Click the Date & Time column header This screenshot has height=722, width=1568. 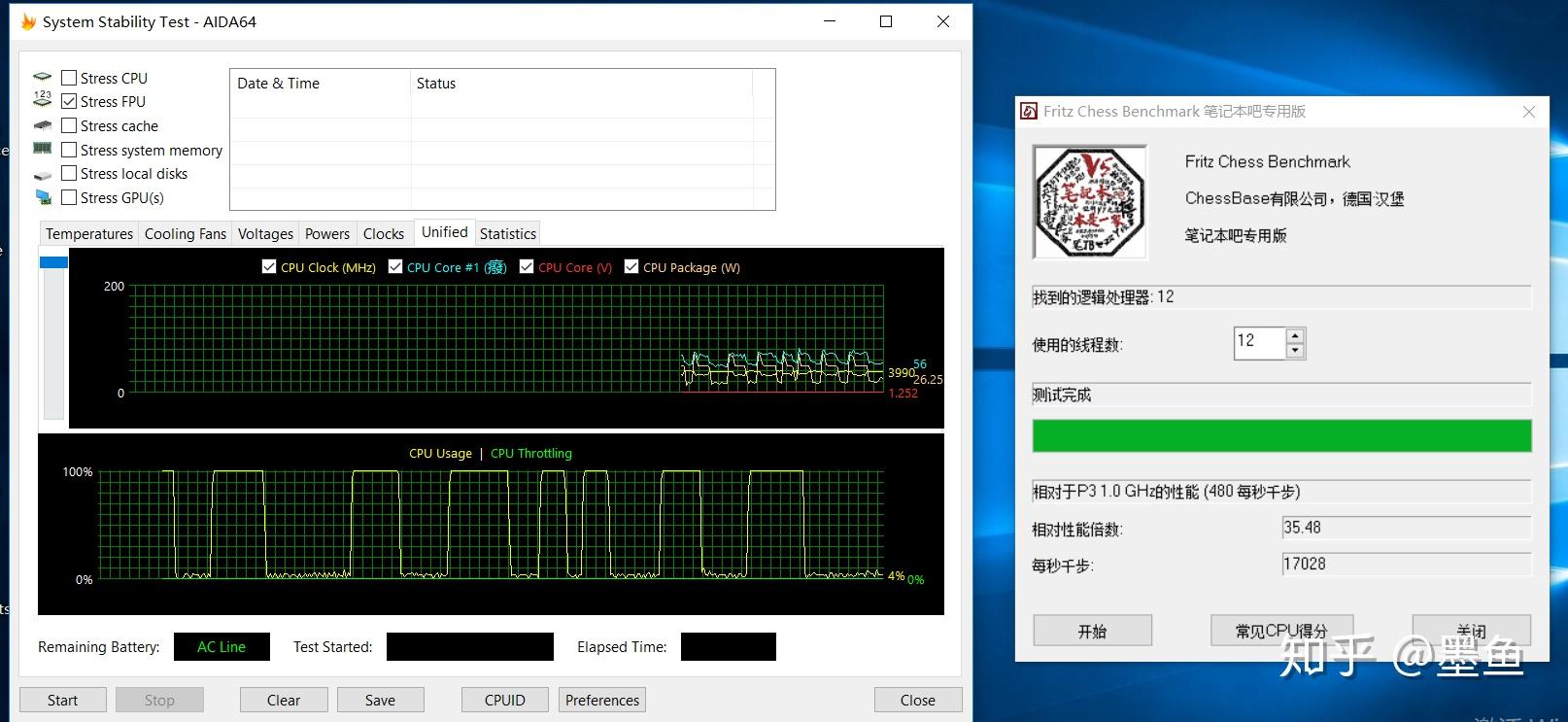(x=320, y=84)
